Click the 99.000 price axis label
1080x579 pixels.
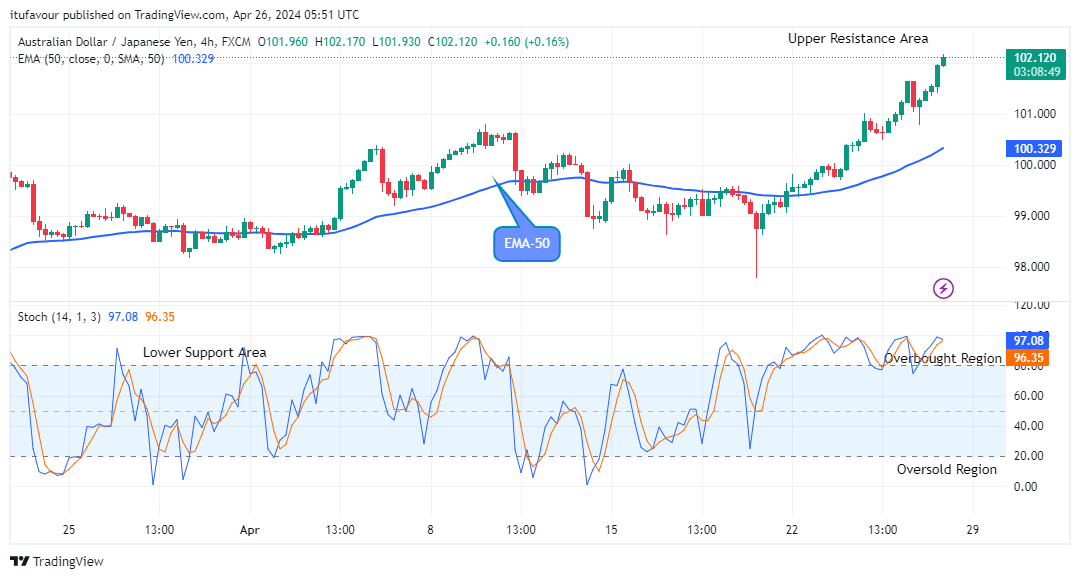point(1032,215)
